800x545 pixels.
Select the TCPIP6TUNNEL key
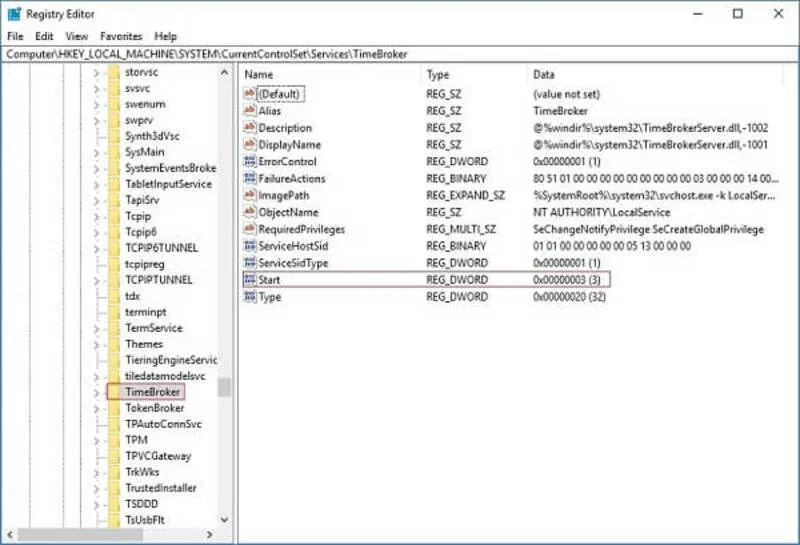pos(161,248)
